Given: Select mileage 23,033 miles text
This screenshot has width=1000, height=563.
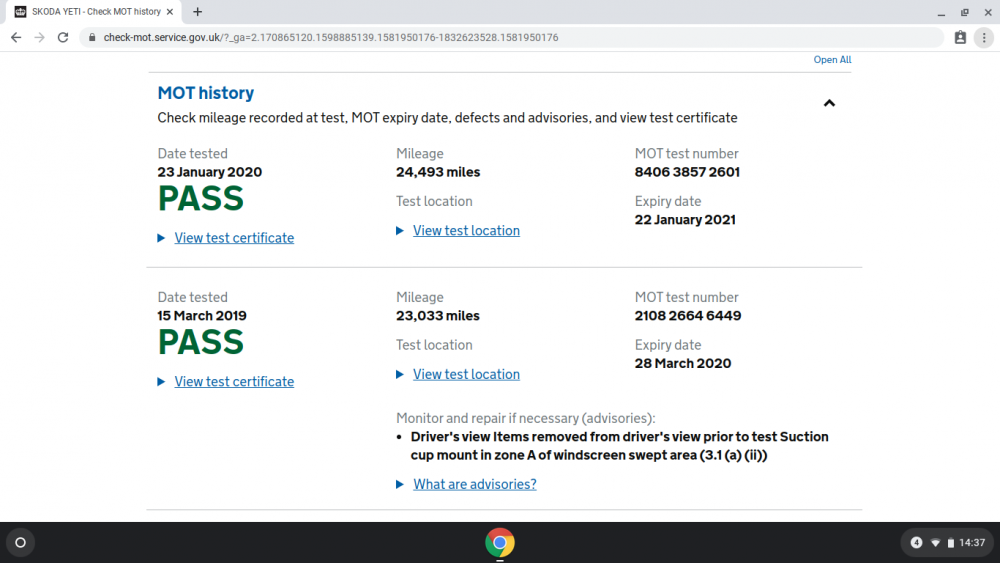Looking at the screenshot, I should click(438, 316).
